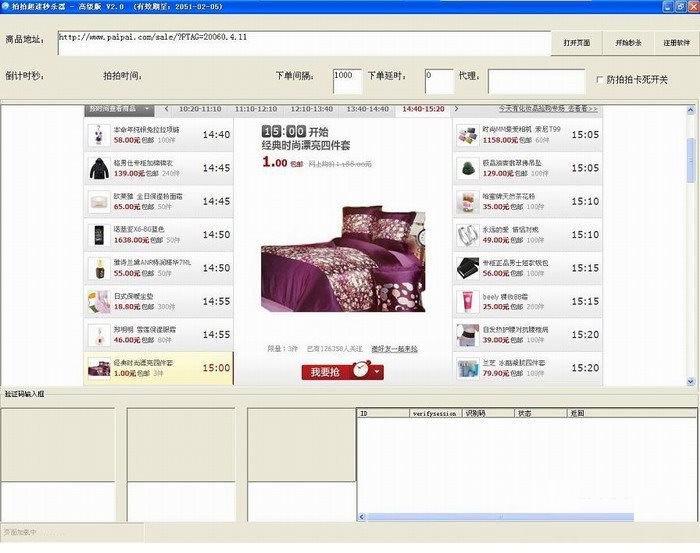Edit the 下单延时 field showing 0
The height and width of the screenshot is (553, 700).
(439, 81)
